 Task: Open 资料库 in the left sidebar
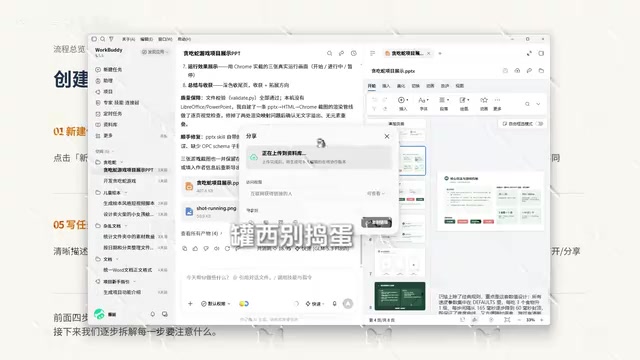pos(106,125)
